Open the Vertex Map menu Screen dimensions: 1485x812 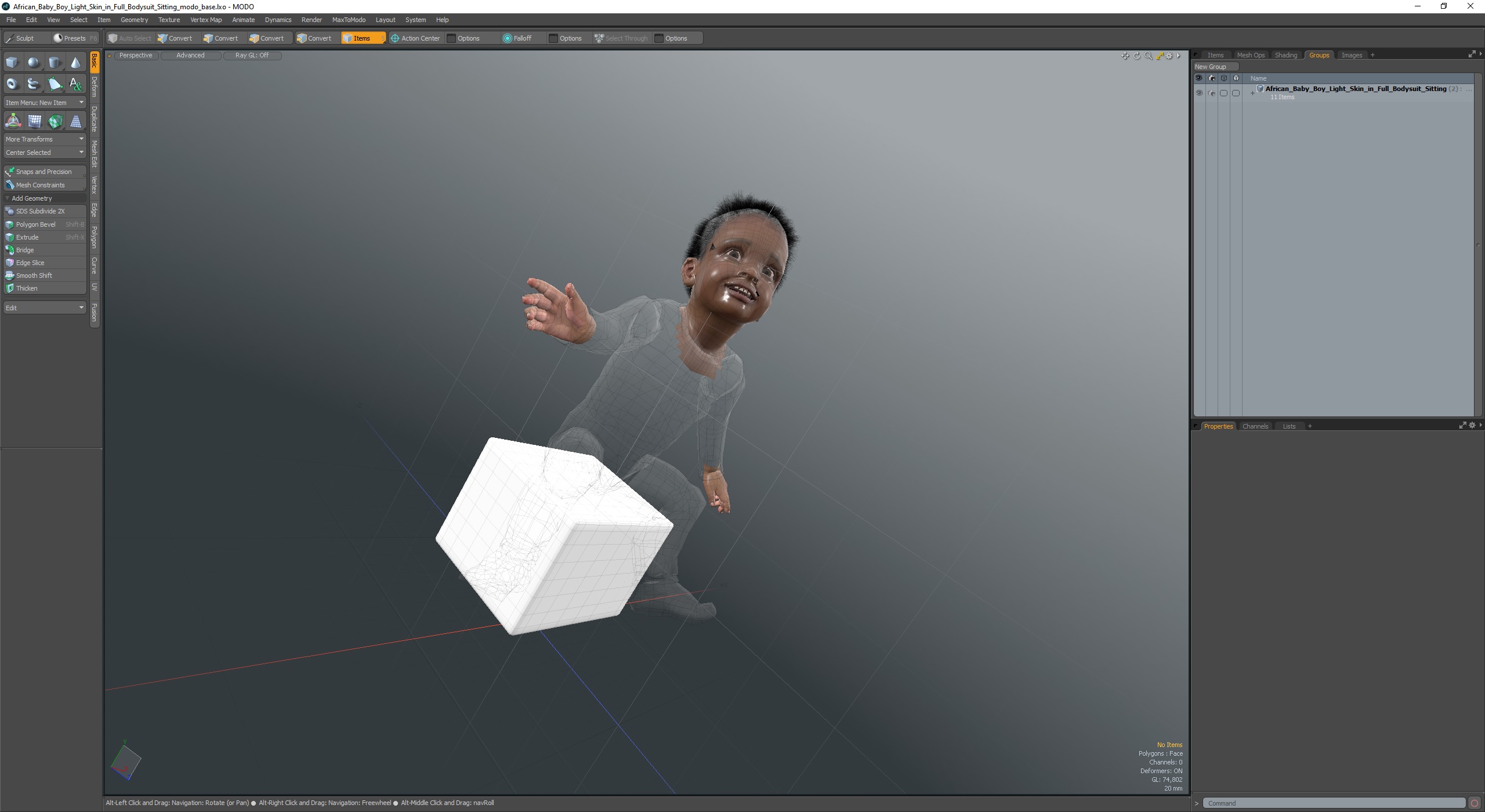point(205,20)
